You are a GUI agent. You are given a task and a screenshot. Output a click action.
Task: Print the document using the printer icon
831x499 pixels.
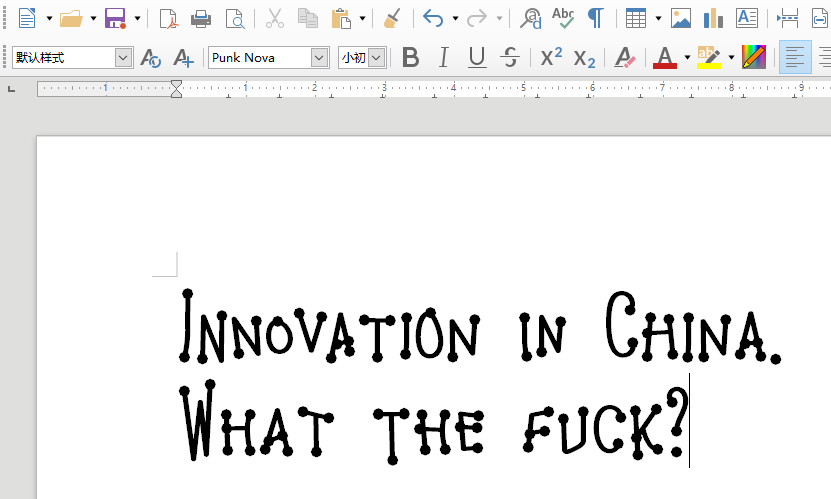pos(201,18)
